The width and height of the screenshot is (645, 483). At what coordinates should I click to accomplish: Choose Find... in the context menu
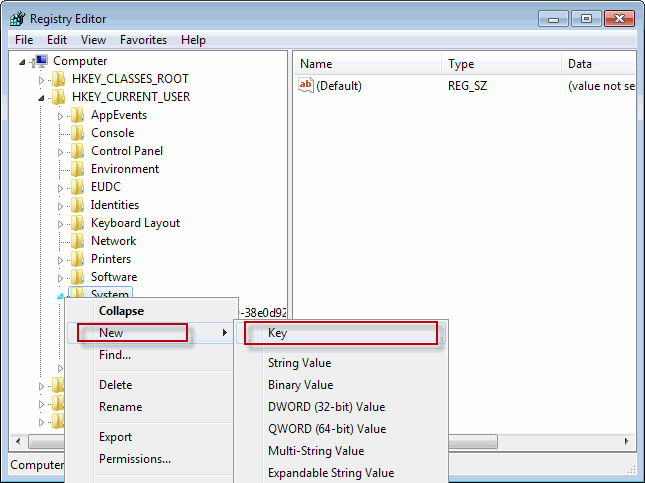coord(150,355)
